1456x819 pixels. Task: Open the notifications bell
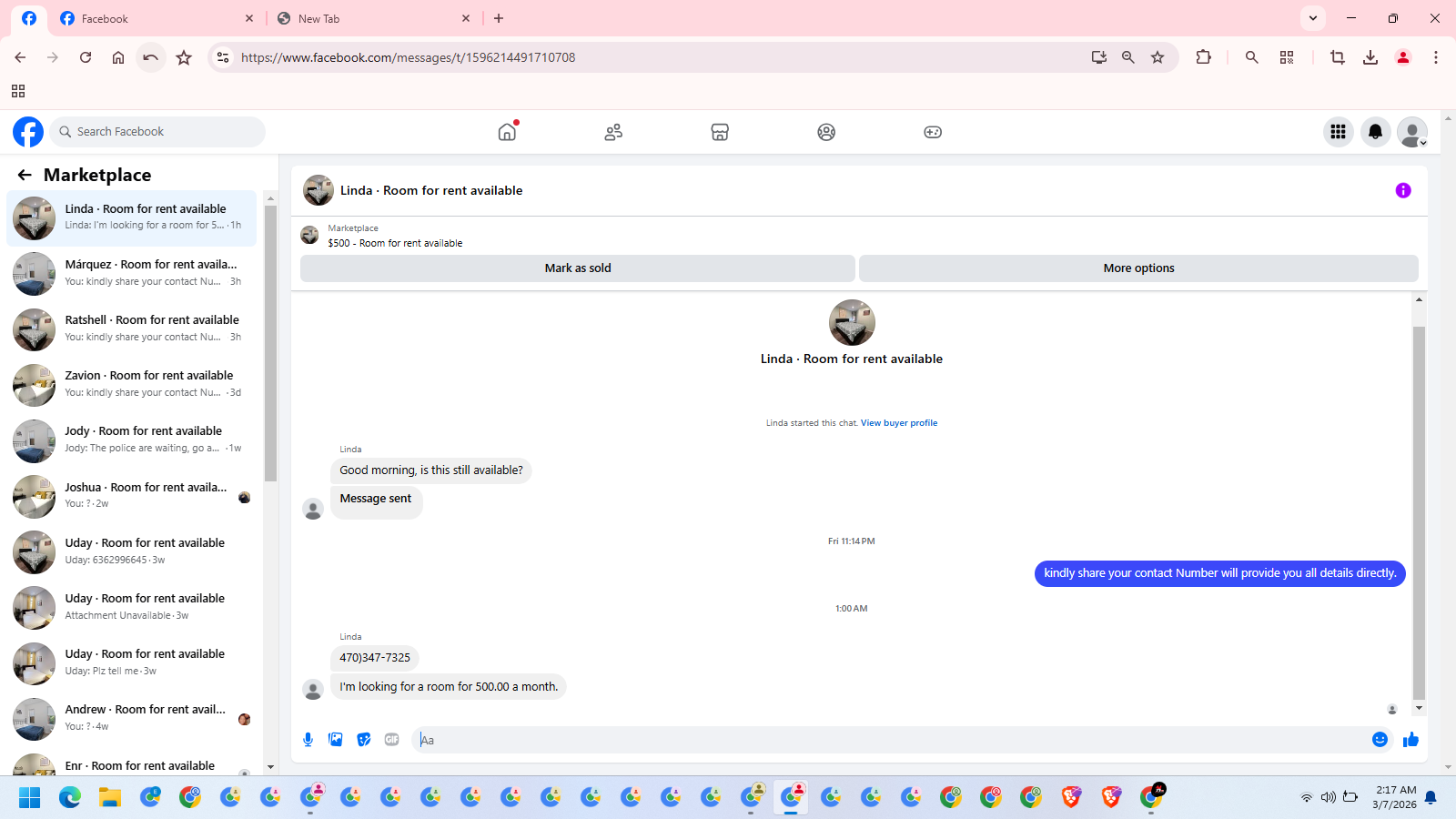(x=1375, y=132)
